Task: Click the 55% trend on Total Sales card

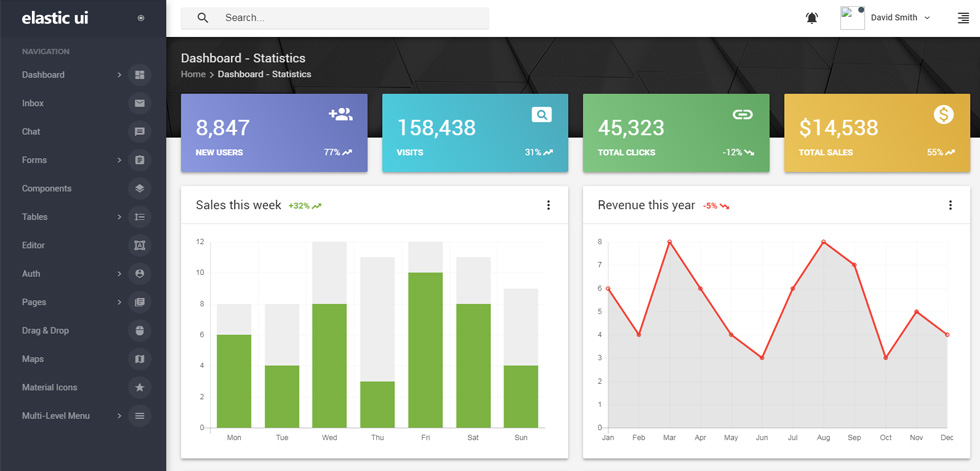Action: pos(941,152)
